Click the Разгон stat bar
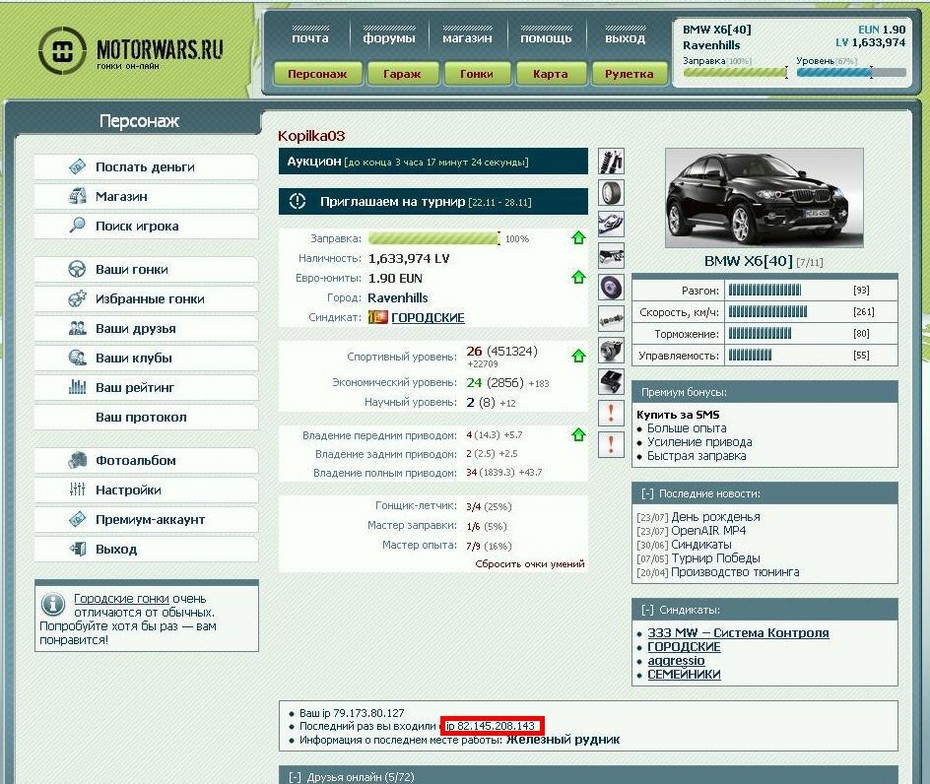Image resolution: width=930 pixels, height=784 pixels. [765, 290]
